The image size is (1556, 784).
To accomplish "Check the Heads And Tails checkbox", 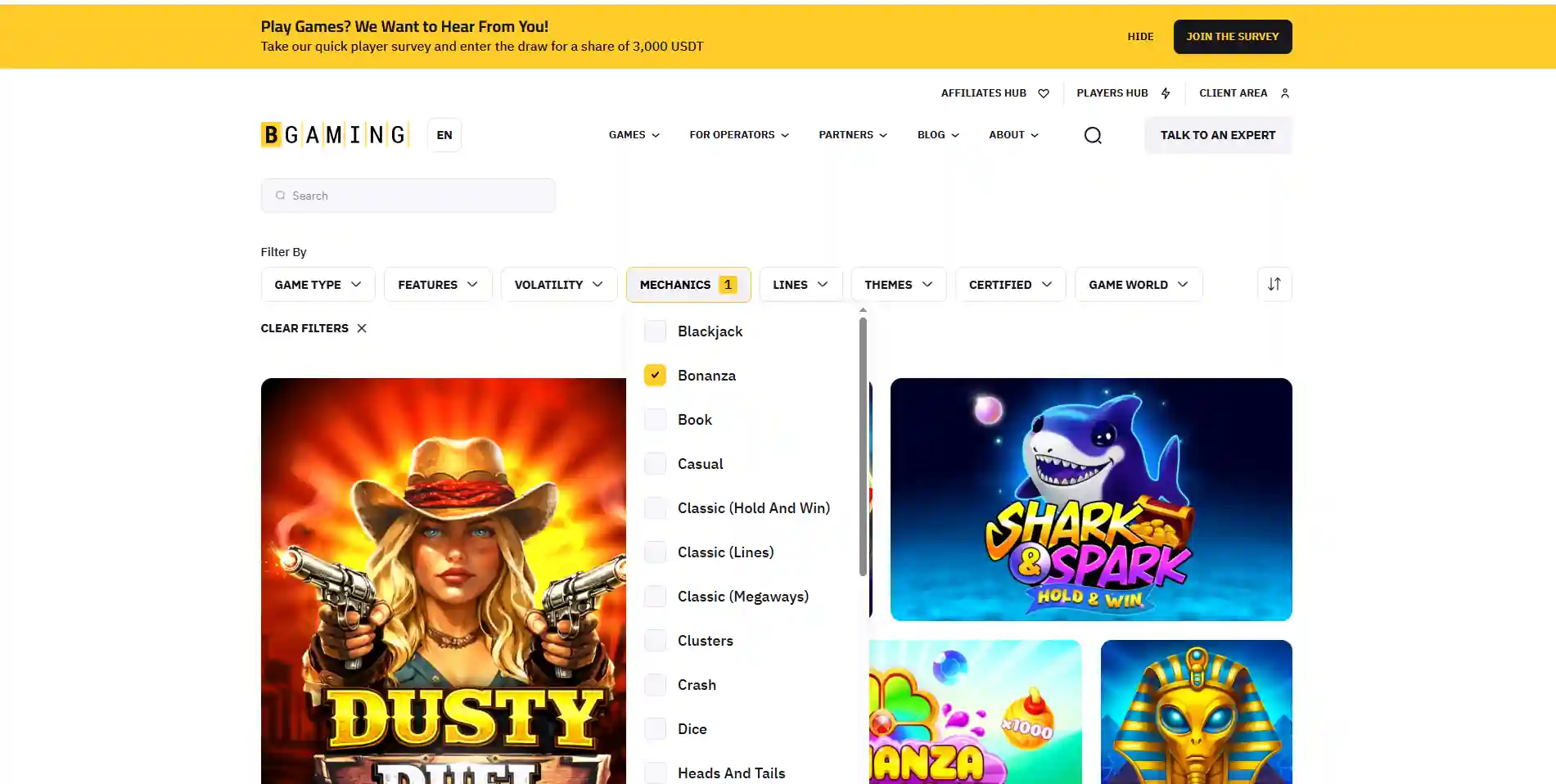I will coord(655,773).
